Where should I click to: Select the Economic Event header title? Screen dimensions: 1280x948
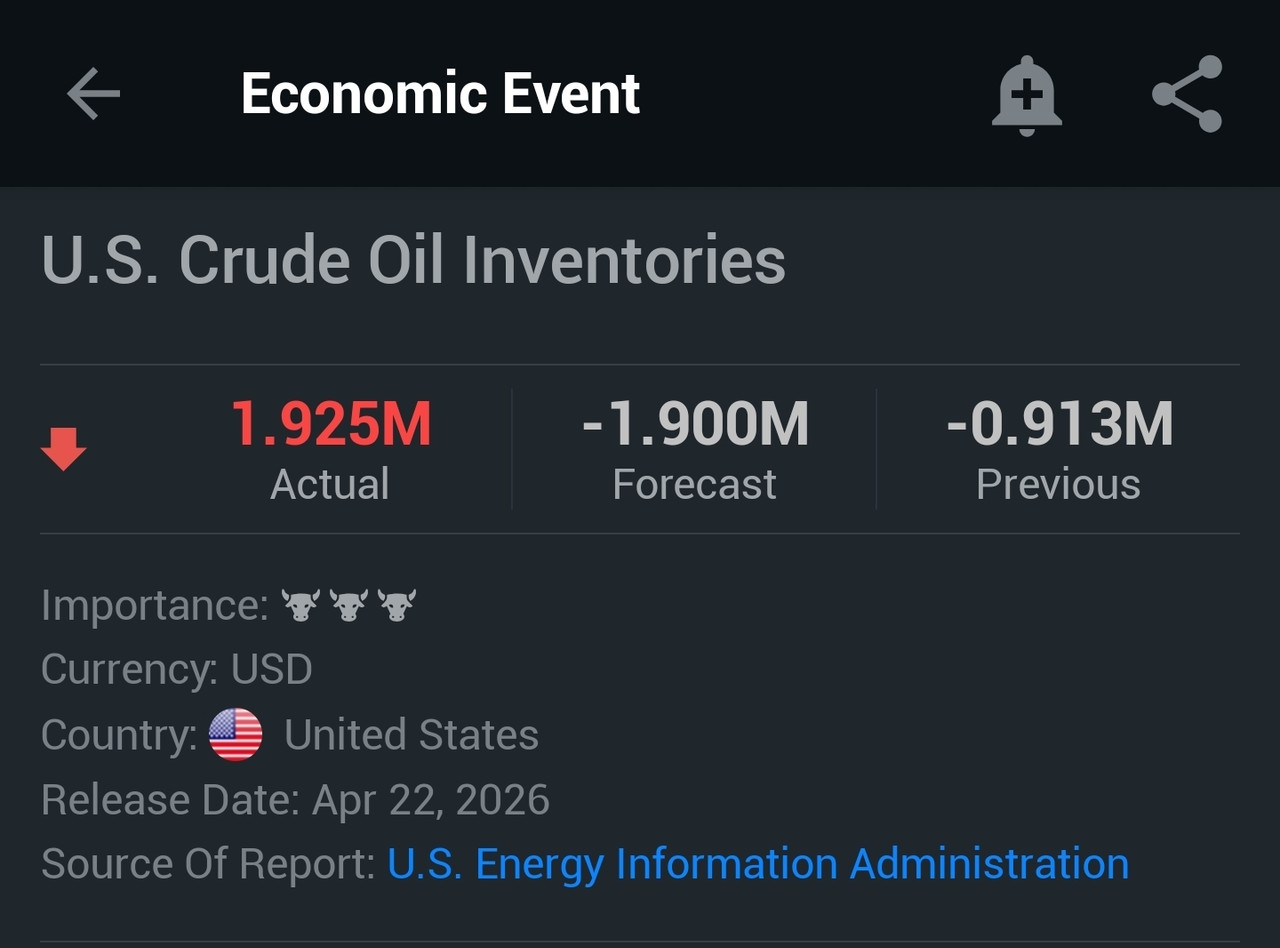[x=440, y=94]
